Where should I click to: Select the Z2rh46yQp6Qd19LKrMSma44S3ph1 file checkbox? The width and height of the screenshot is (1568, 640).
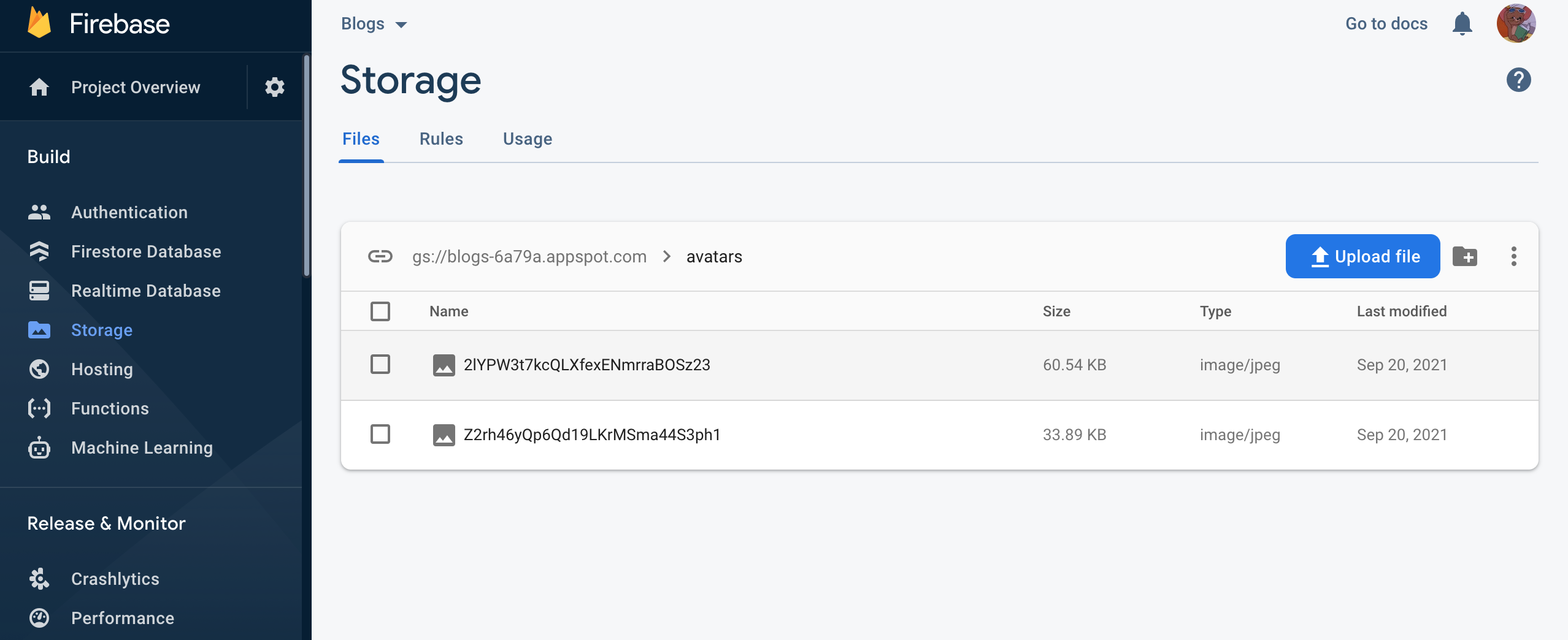point(380,435)
